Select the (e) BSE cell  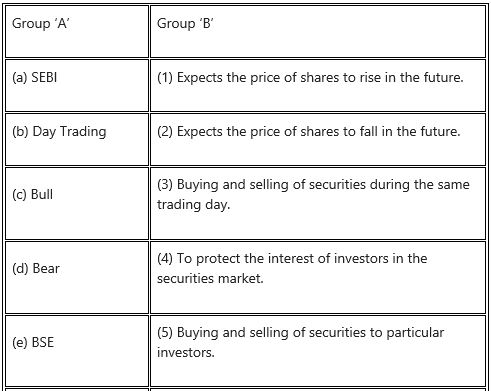[77, 351]
